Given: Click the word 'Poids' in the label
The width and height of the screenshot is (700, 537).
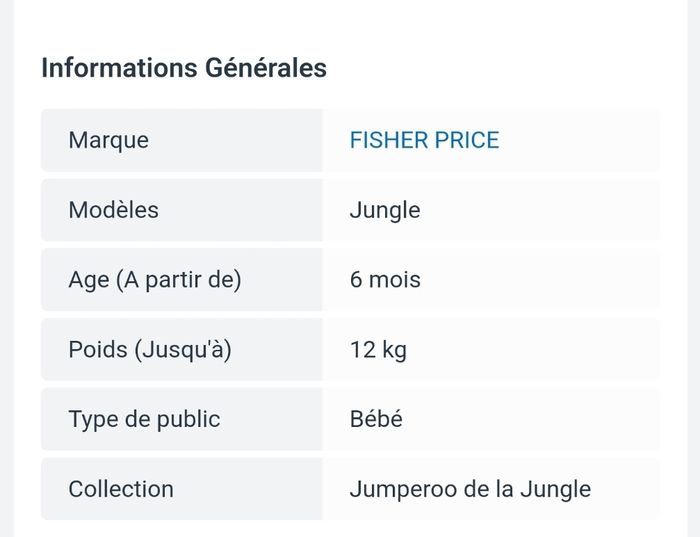Looking at the screenshot, I should 98,350.
